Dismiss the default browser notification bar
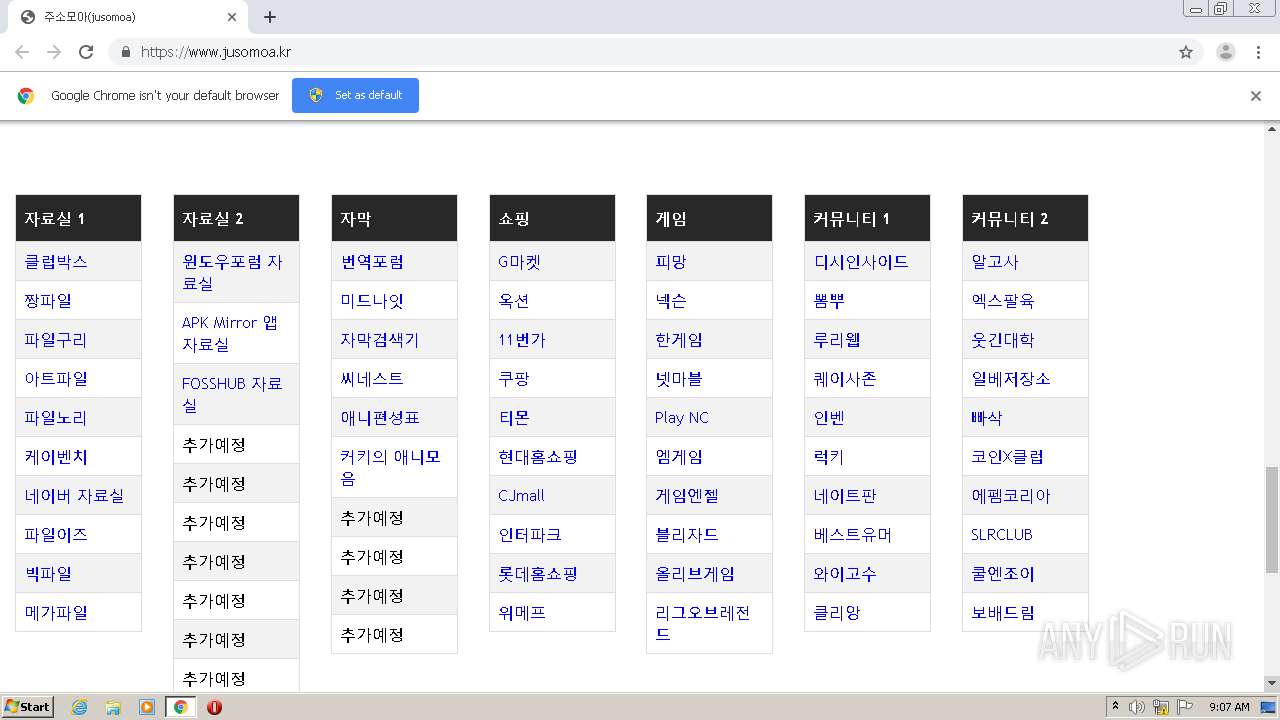1280x720 pixels. [1256, 96]
